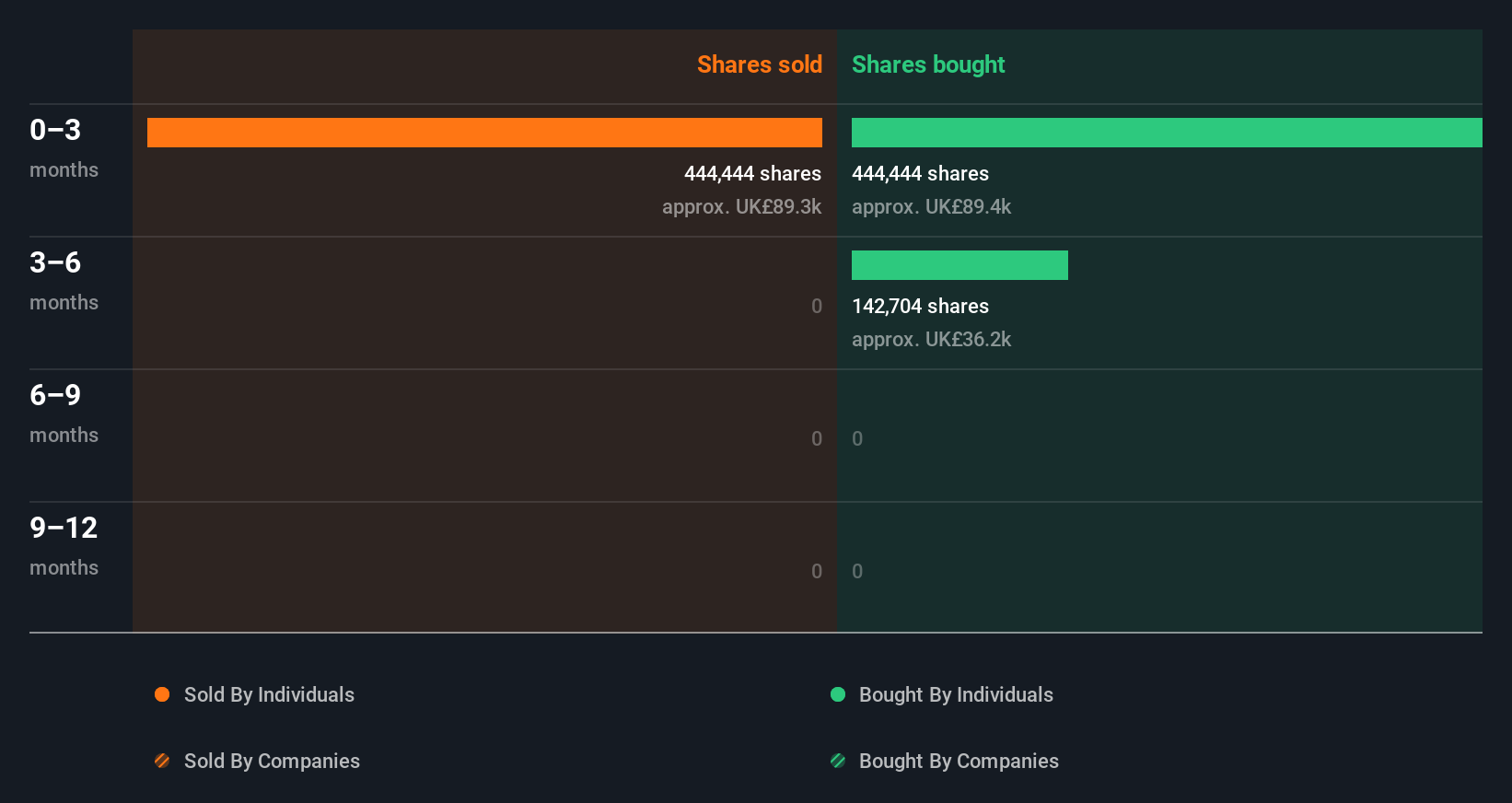This screenshot has width=1512, height=803.
Task: Click the 142,704 shares label
Action: (x=920, y=306)
